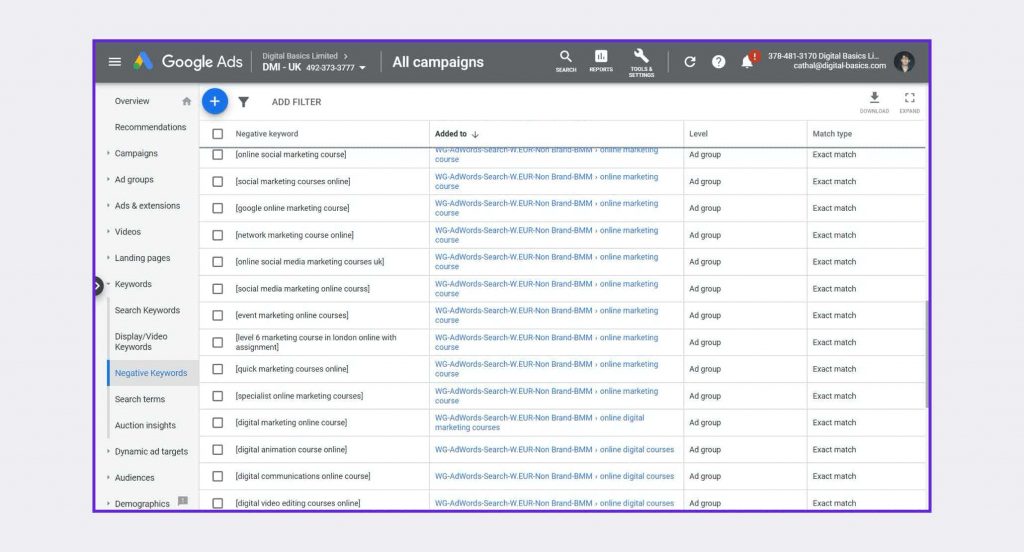Click the All campaigns page title
This screenshot has height=552, width=1024.
click(x=438, y=62)
